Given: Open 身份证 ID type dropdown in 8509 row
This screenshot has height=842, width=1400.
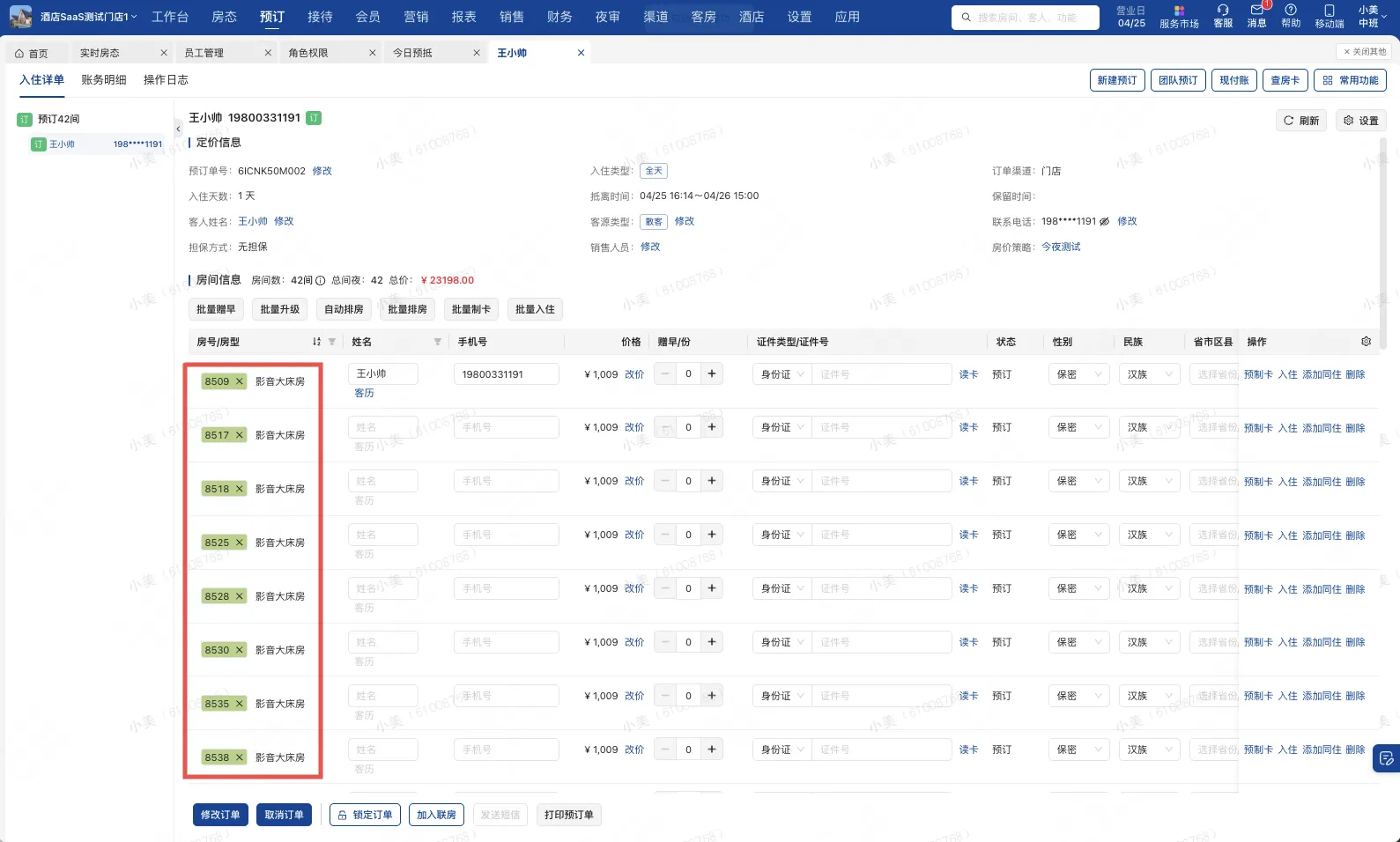Looking at the screenshot, I should click(782, 374).
